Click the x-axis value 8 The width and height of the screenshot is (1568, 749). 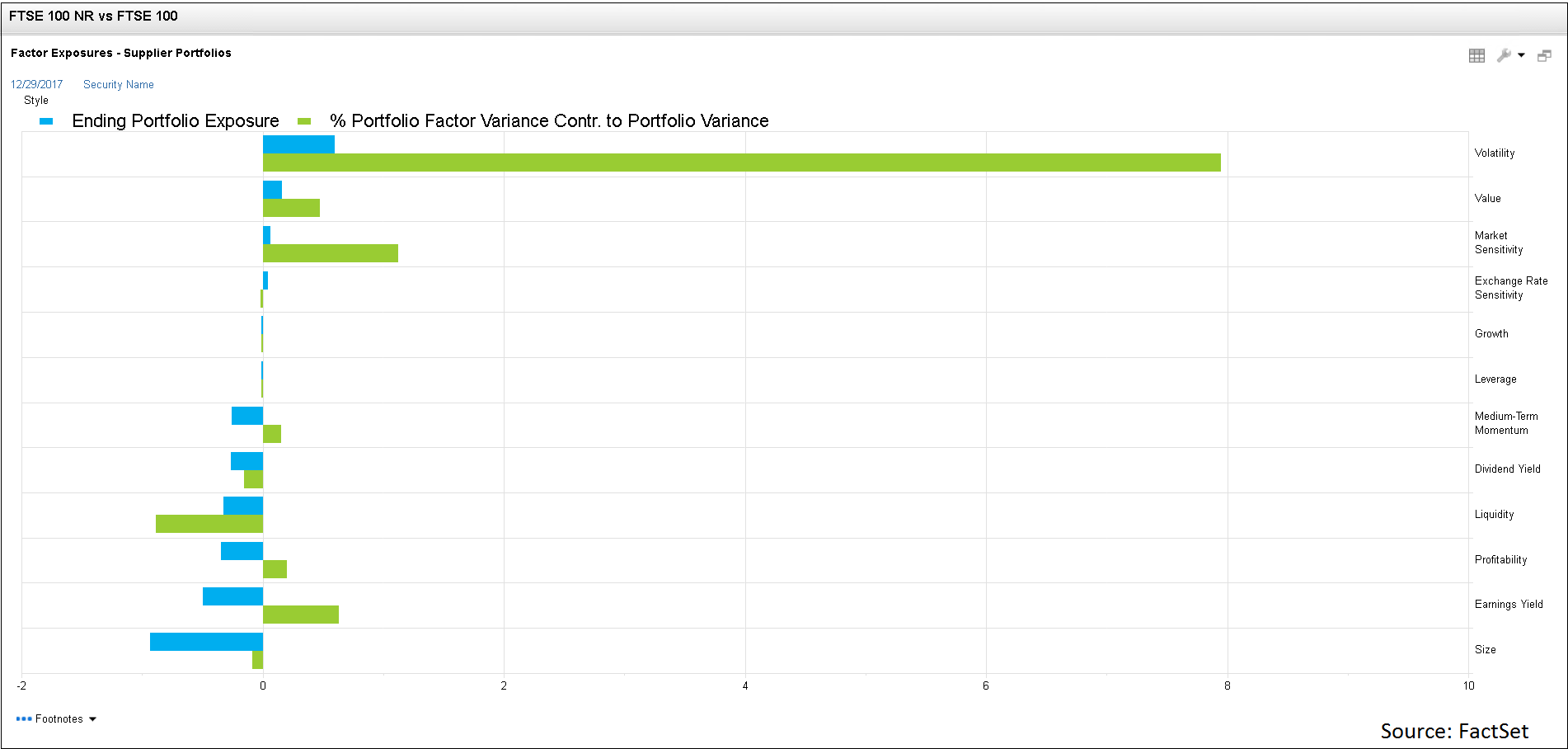1227,686
